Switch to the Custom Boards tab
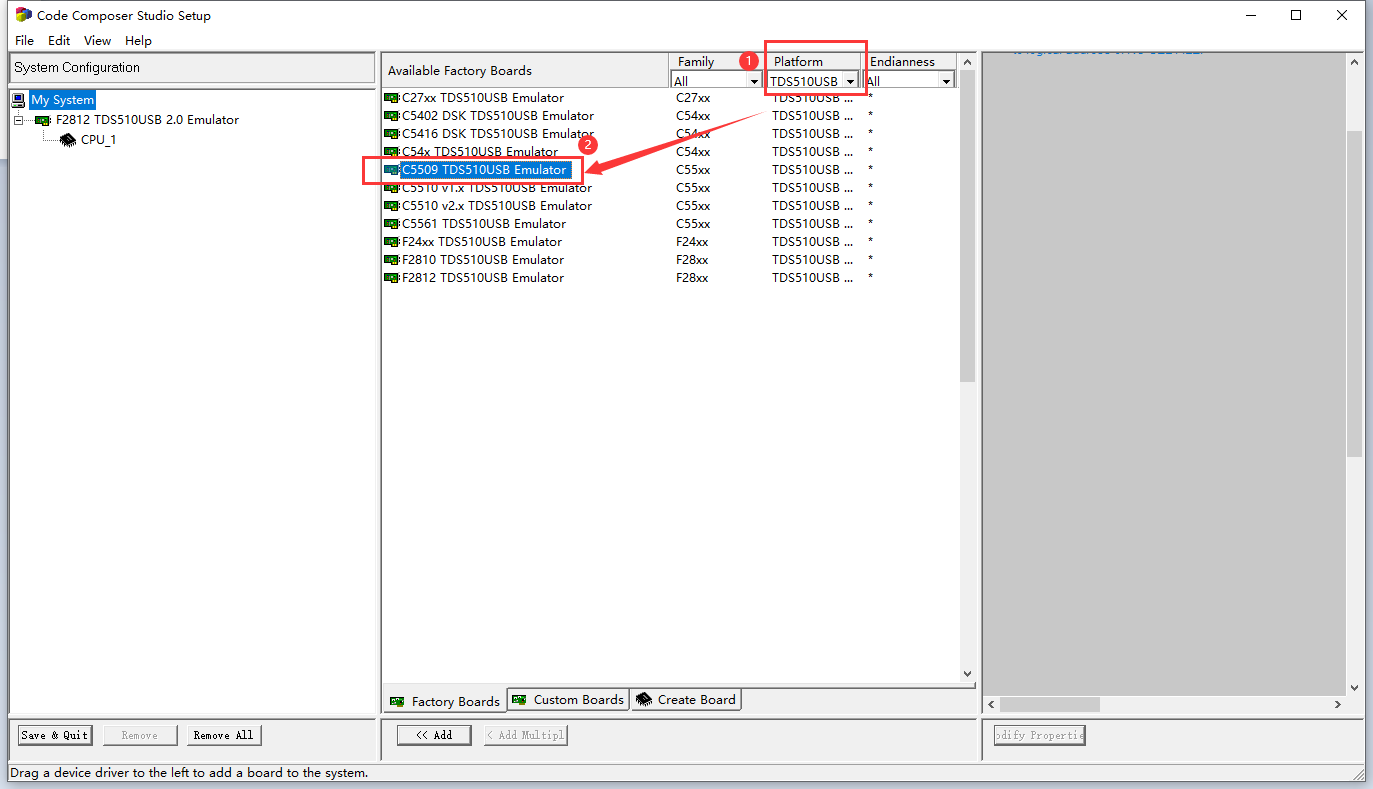This screenshot has width=1373, height=789. (568, 700)
